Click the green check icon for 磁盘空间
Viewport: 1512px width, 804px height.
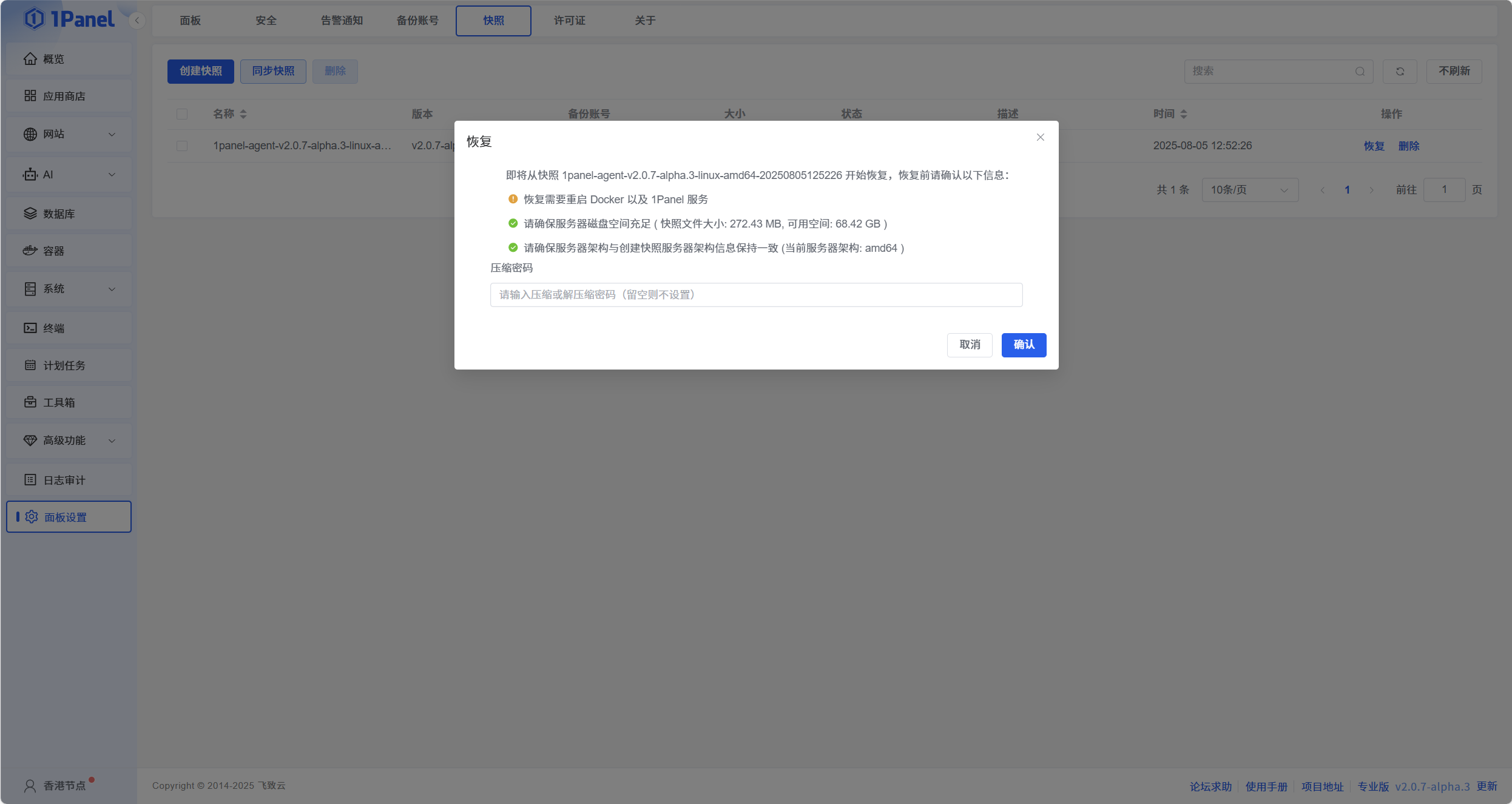[x=513, y=223]
